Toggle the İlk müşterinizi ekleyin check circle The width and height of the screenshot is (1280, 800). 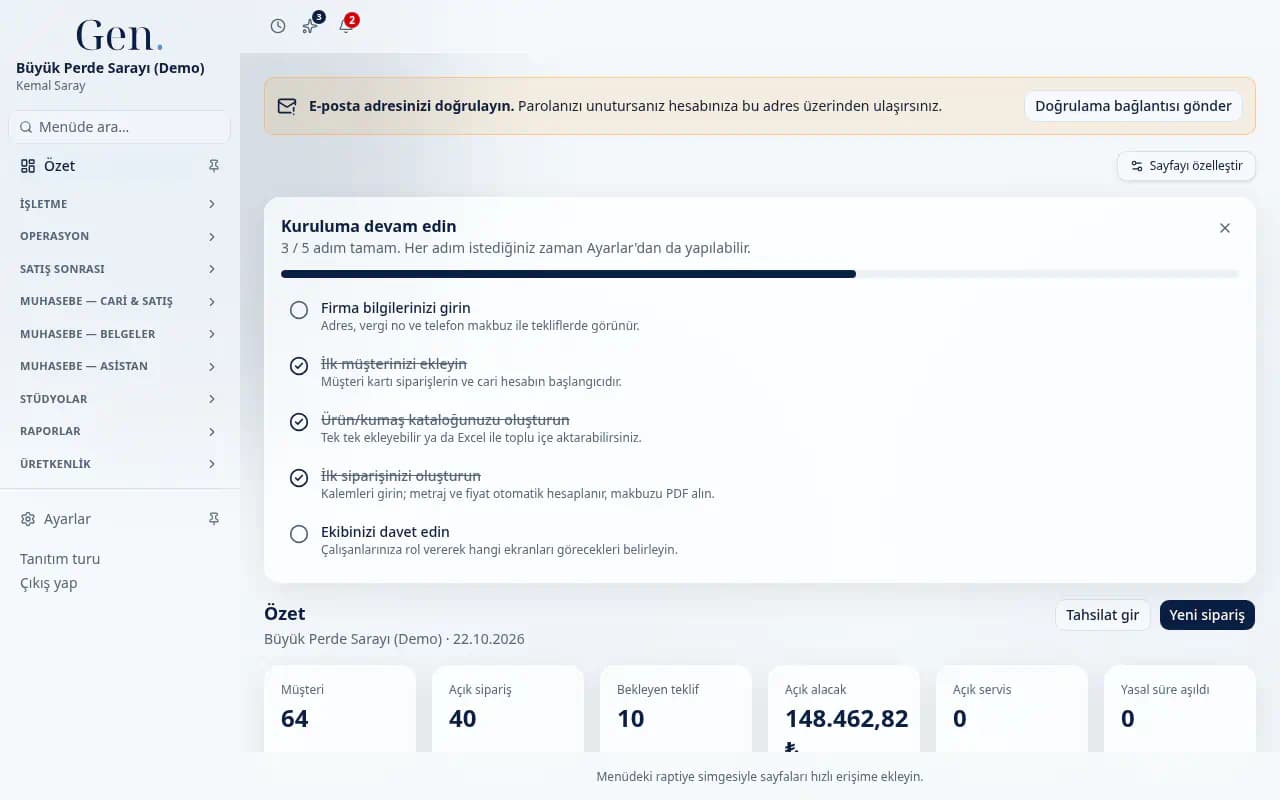(x=299, y=366)
